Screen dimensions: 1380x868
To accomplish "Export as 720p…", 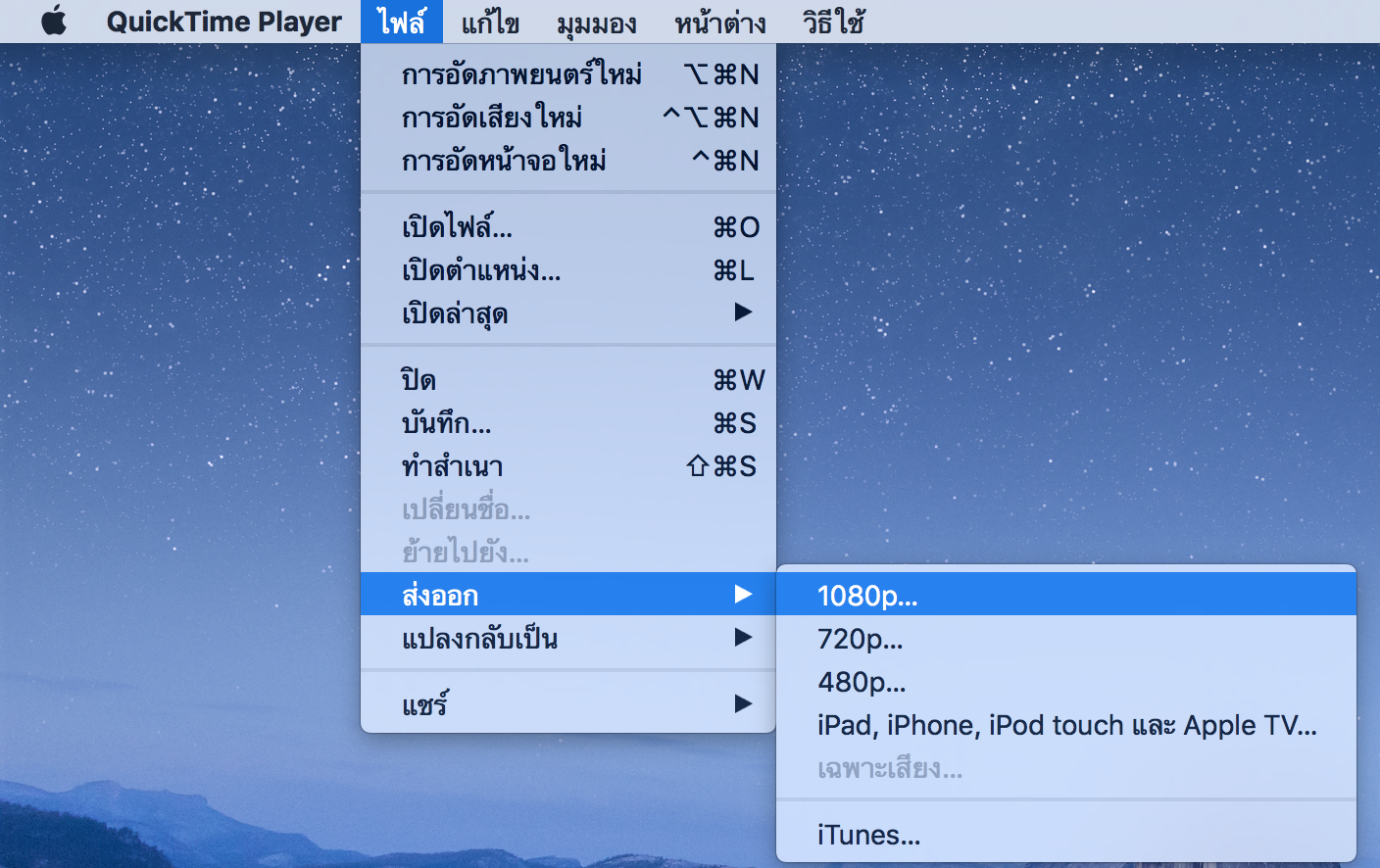I will tap(1066, 639).
